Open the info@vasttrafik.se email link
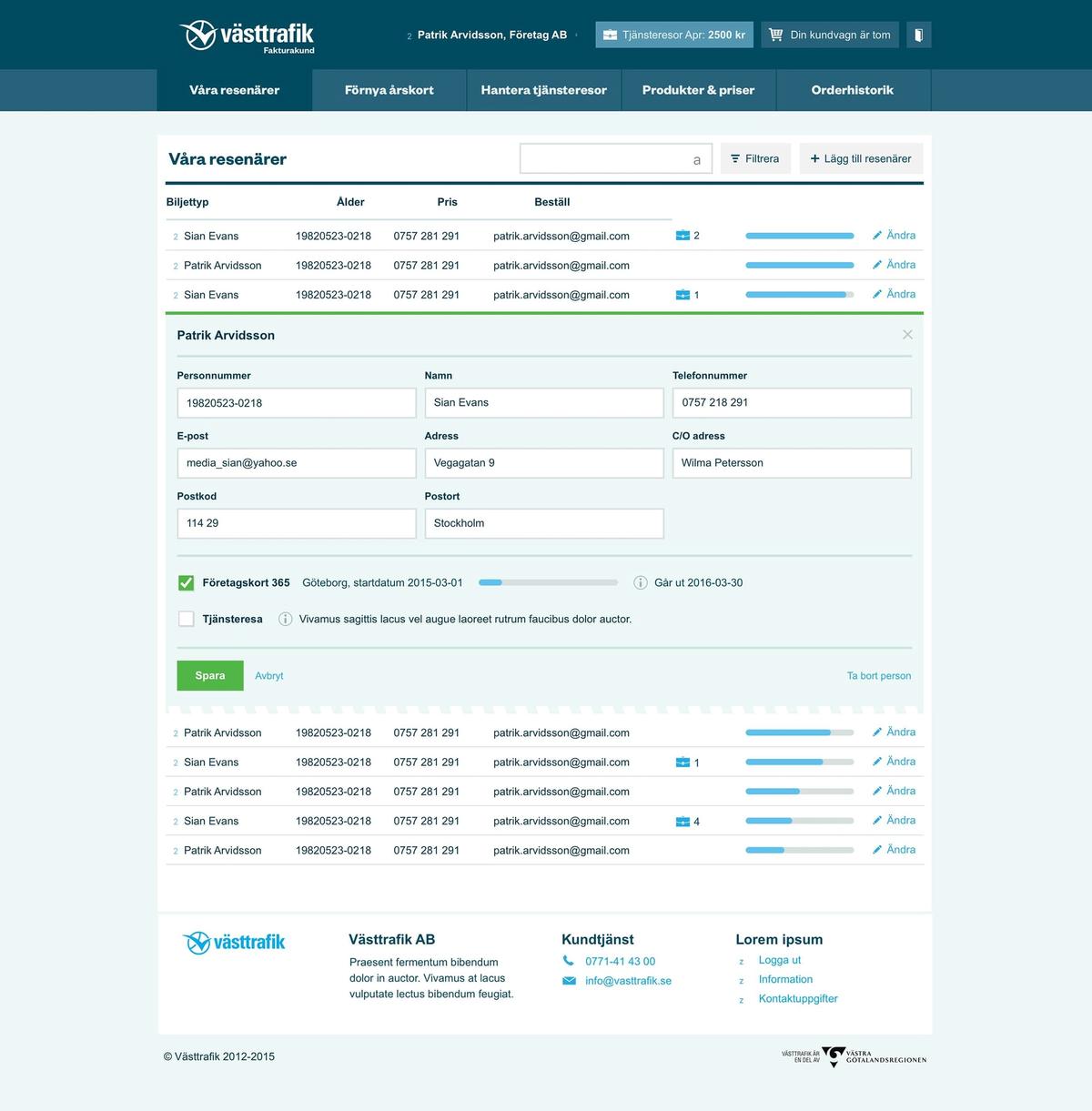 pyautogui.click(x=628, y=981)
